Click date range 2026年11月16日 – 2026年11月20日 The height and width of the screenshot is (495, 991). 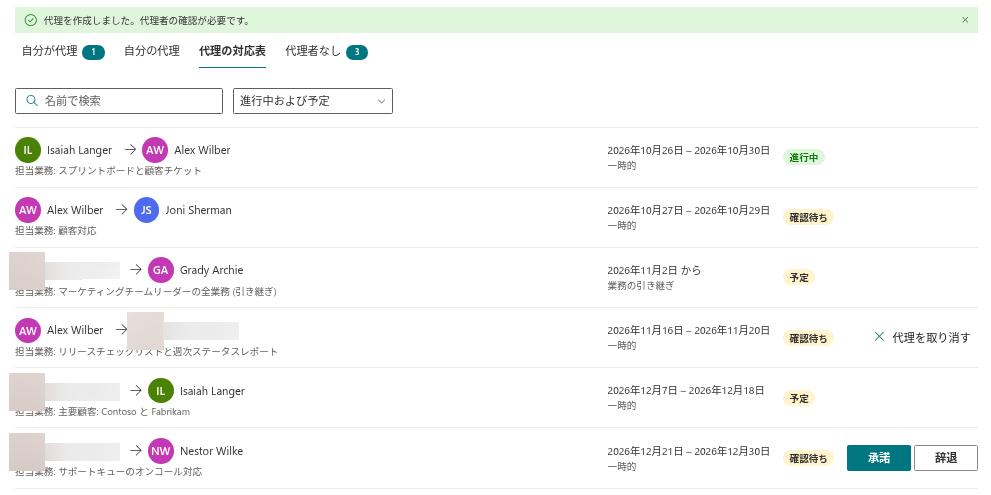[688, 331]
